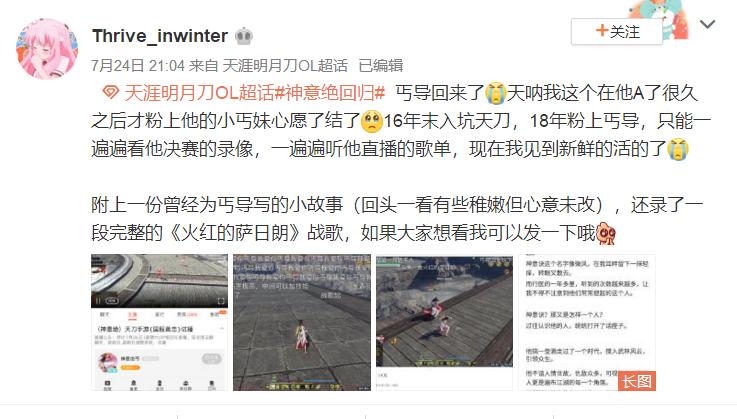Open the long text story image thumbnail
This screenshot has height=419, width=737.
tap(587, 323)
